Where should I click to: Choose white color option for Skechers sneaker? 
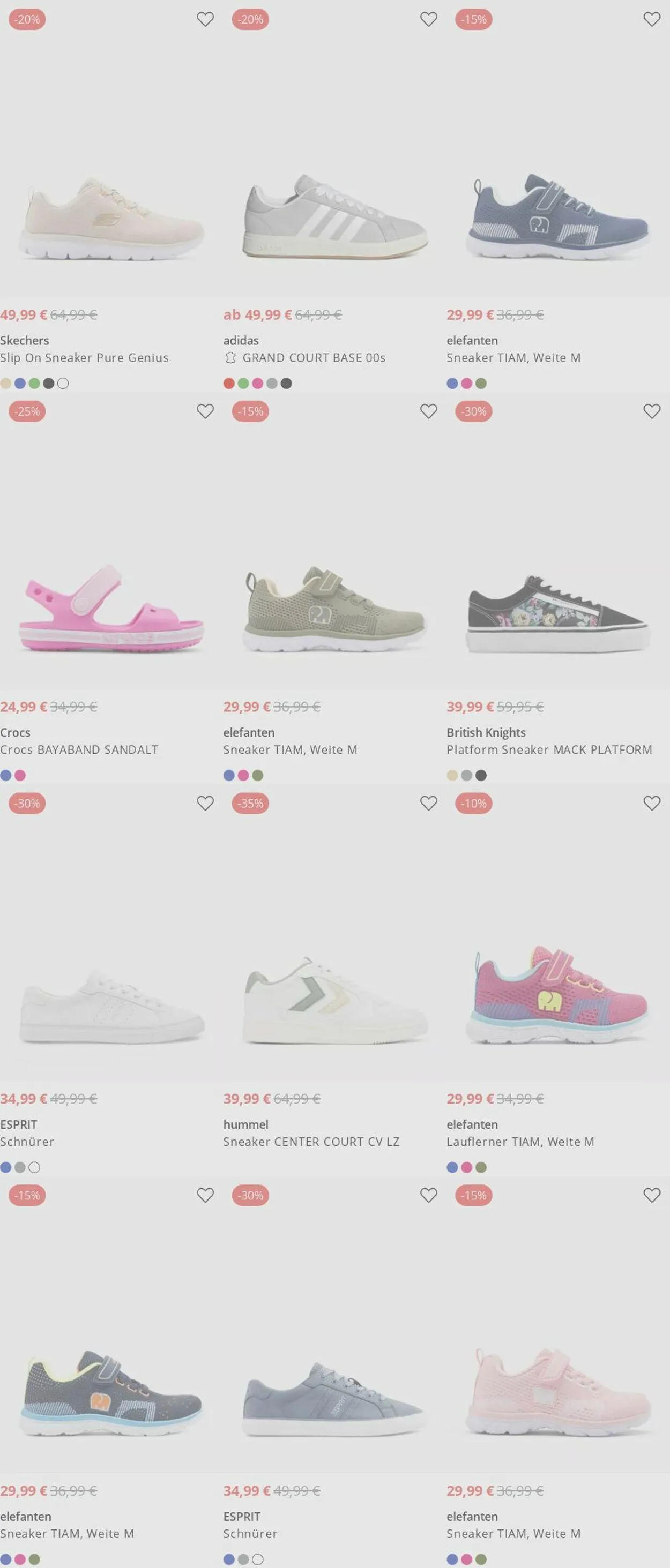pyautogui.click(x=63, y=384)
